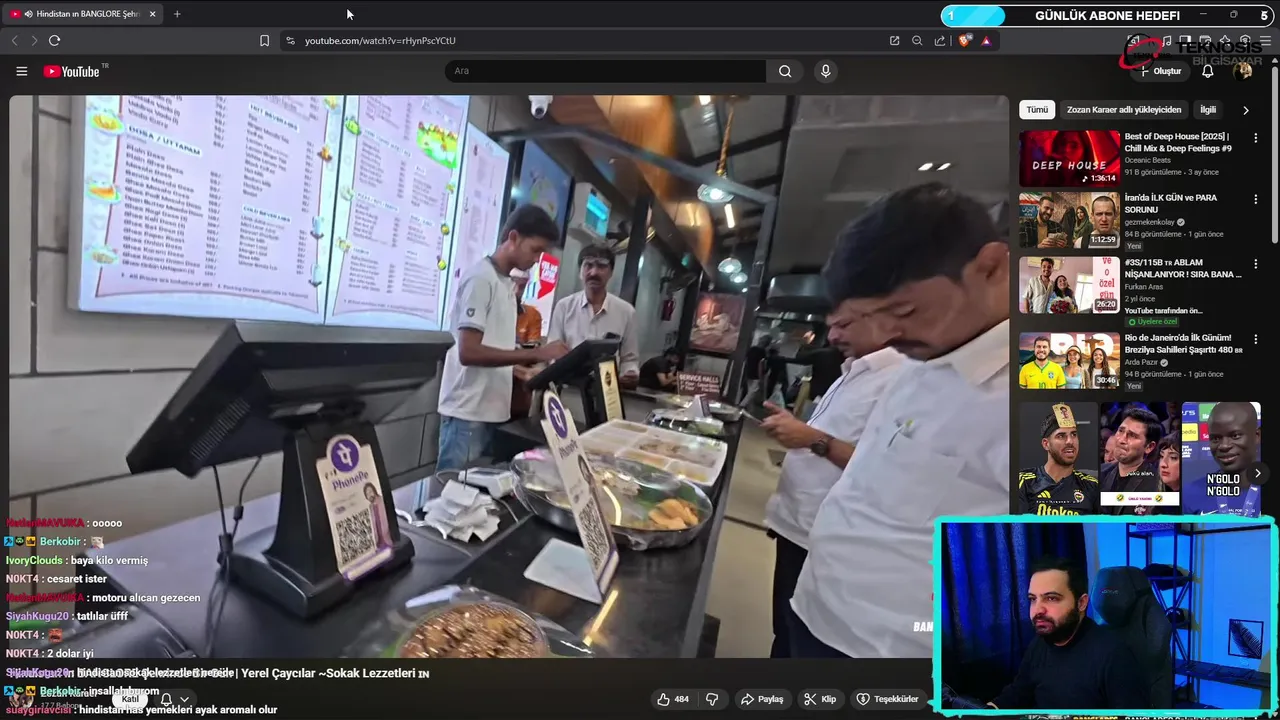Open link in external window icon
This screenshot has height=720, width=1280.
coord(894,40)
